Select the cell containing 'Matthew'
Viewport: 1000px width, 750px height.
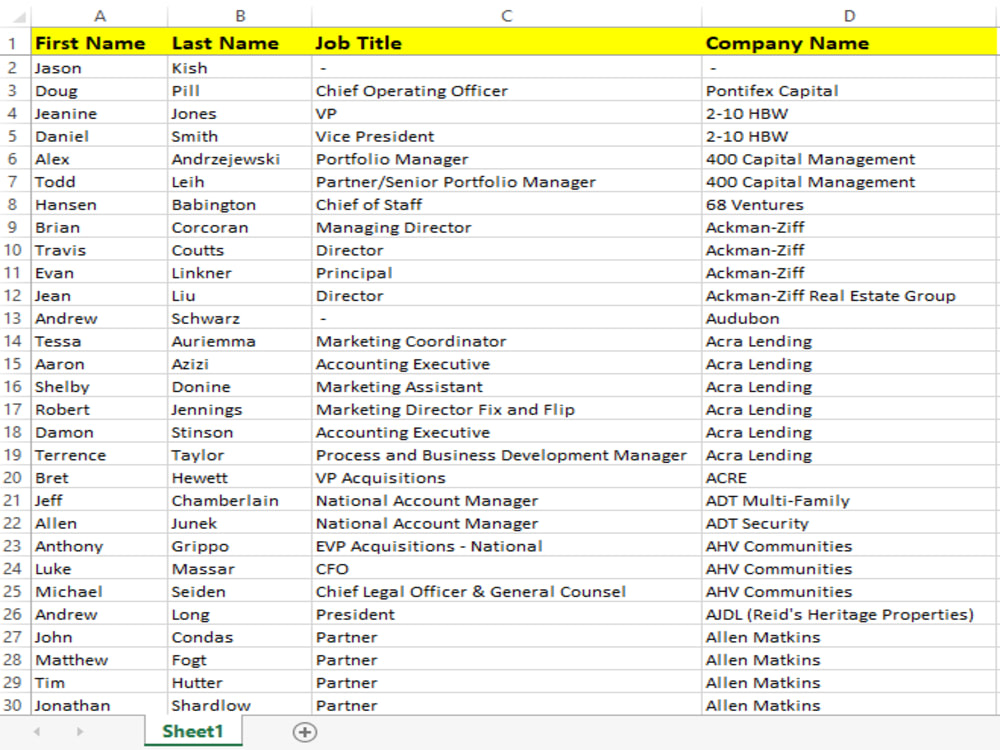(99, 659)
